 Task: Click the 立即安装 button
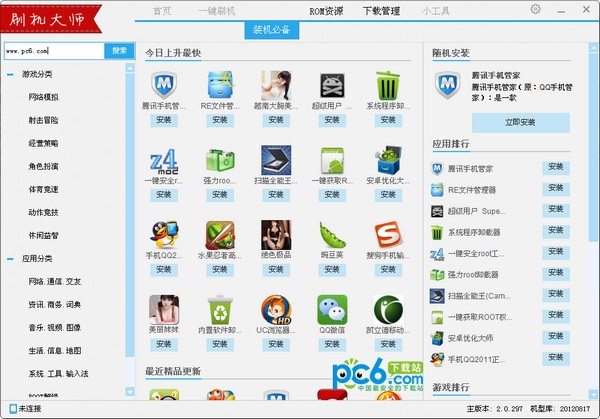(x=520, y=122)
